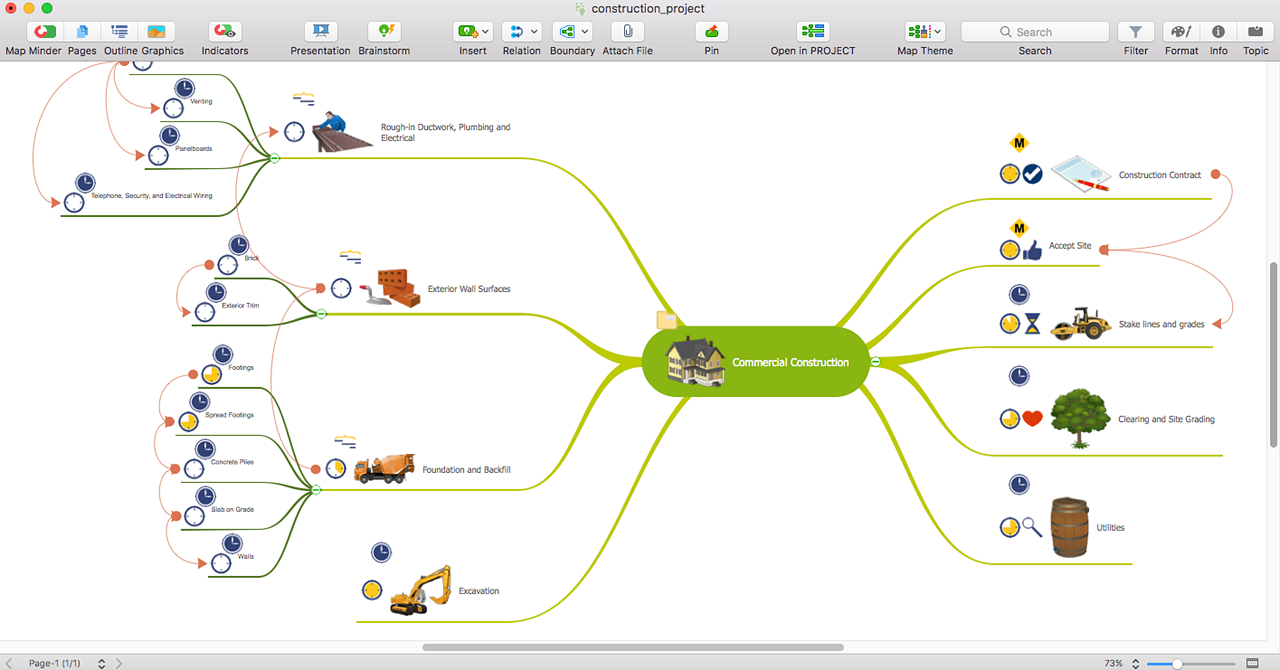
Task: Toggle the Filter button
Action: tap(1136, 32)
